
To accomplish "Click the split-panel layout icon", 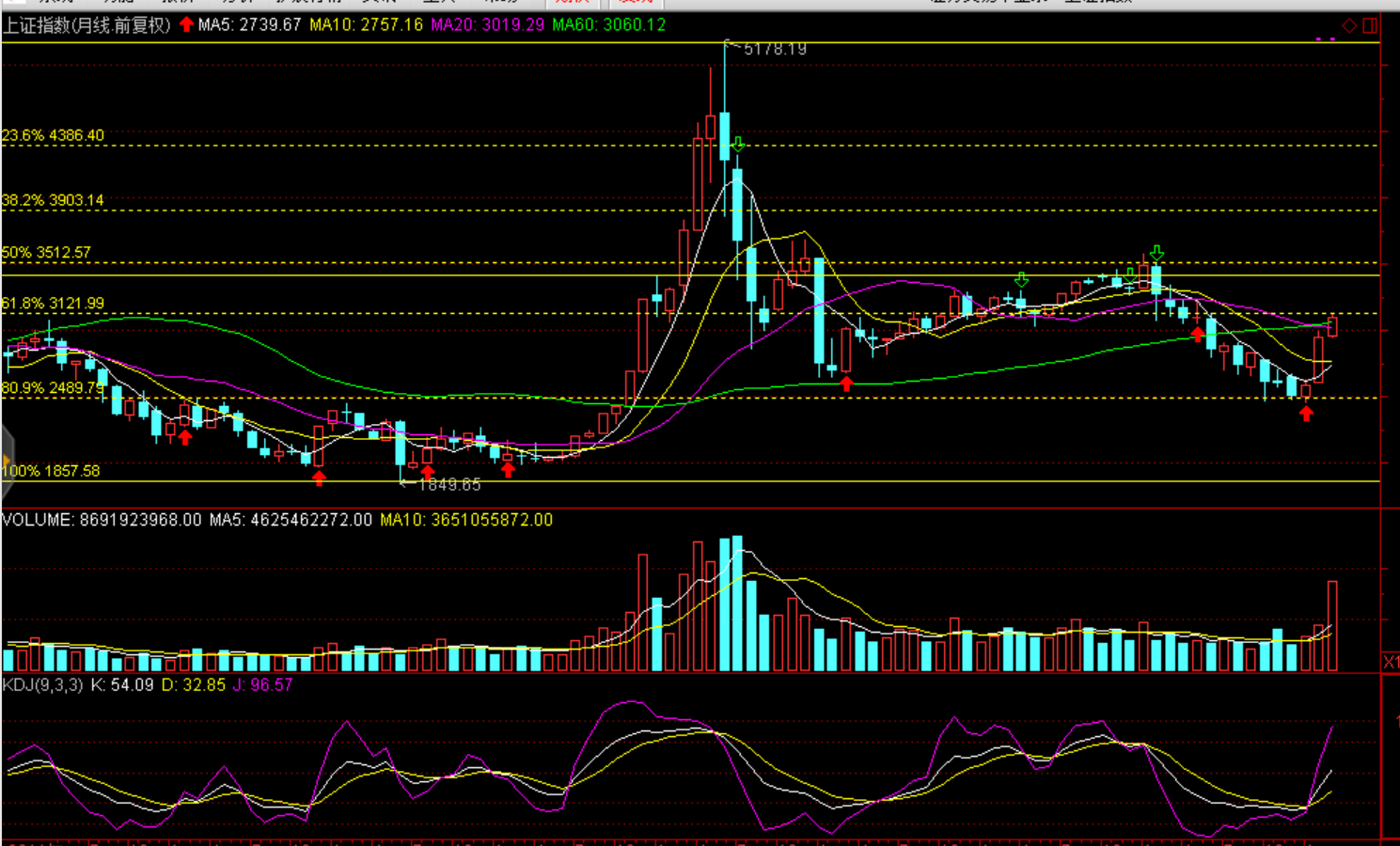I will pyautogui.click(x=1370, y=25).
